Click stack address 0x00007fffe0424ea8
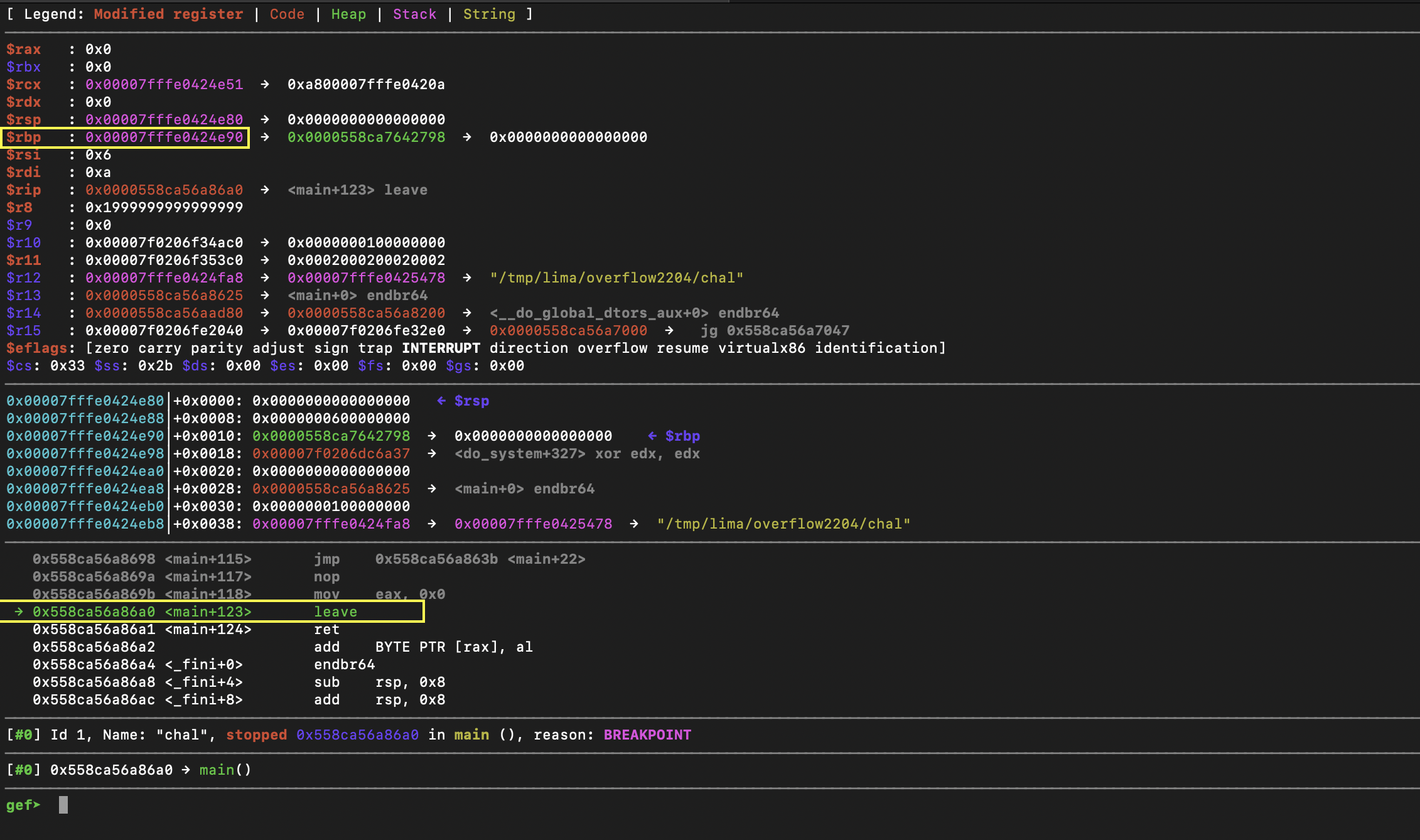The image size is (1420, 840). [x=85, y=488]
